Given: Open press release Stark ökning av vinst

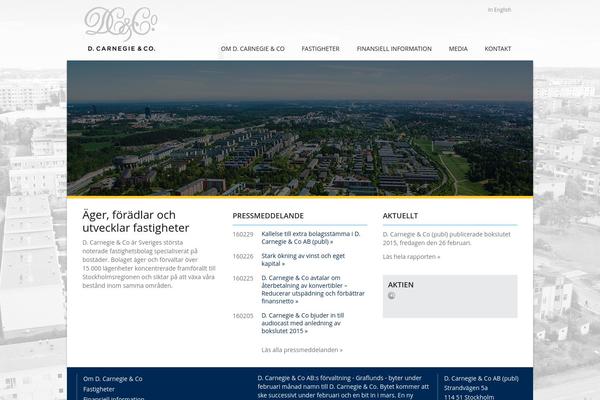Looking at the screenshot, I should 303,260.
